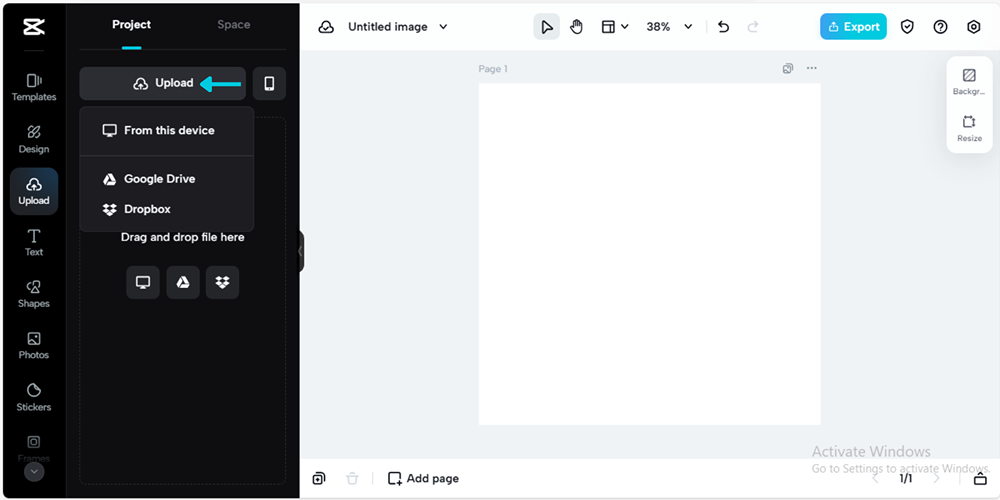1000x500 pixels.
Task: Open the Untitled image name dropdown
Action: 398,27
